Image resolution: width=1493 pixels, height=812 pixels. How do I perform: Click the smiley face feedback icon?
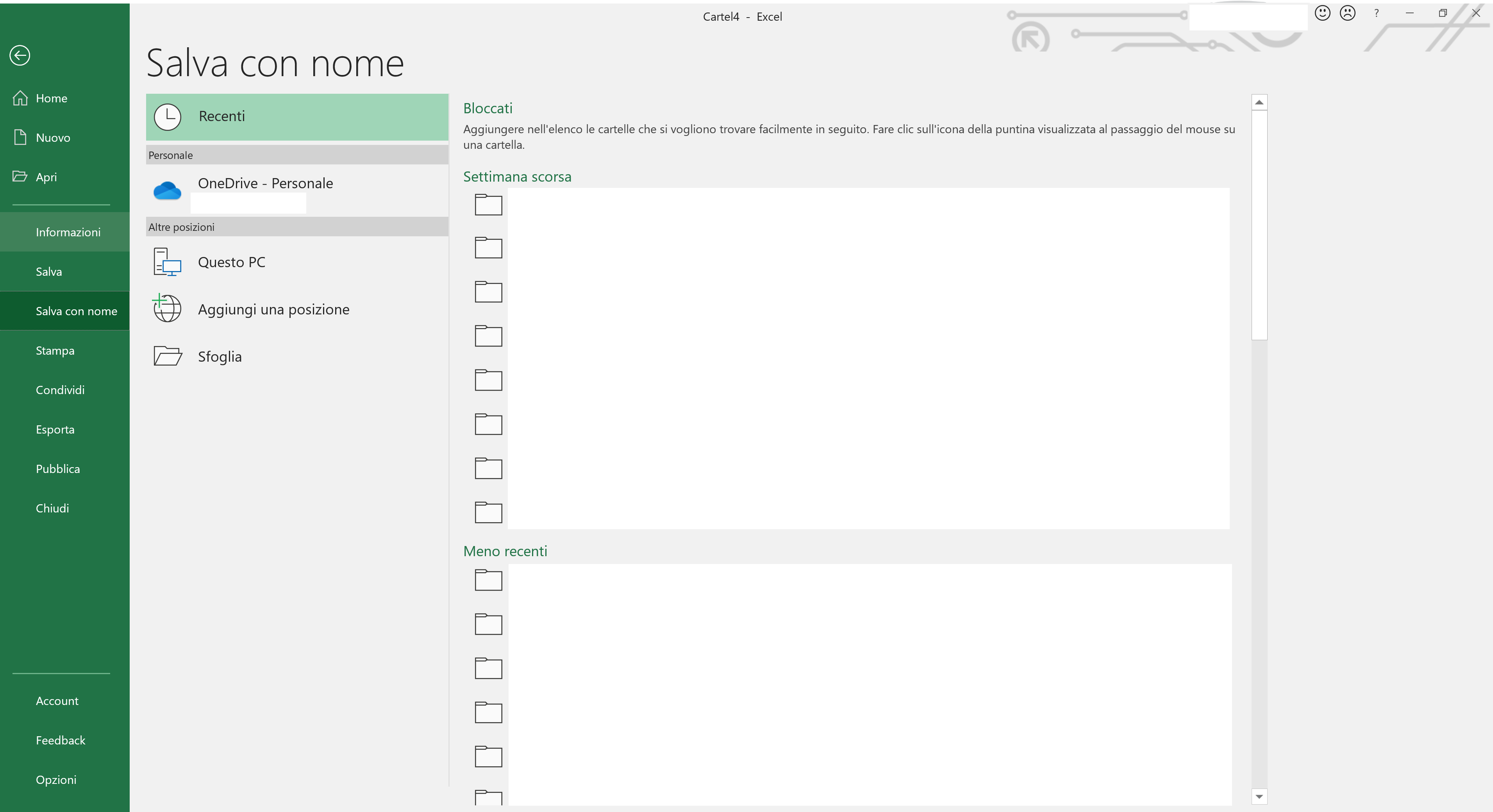1322,13
